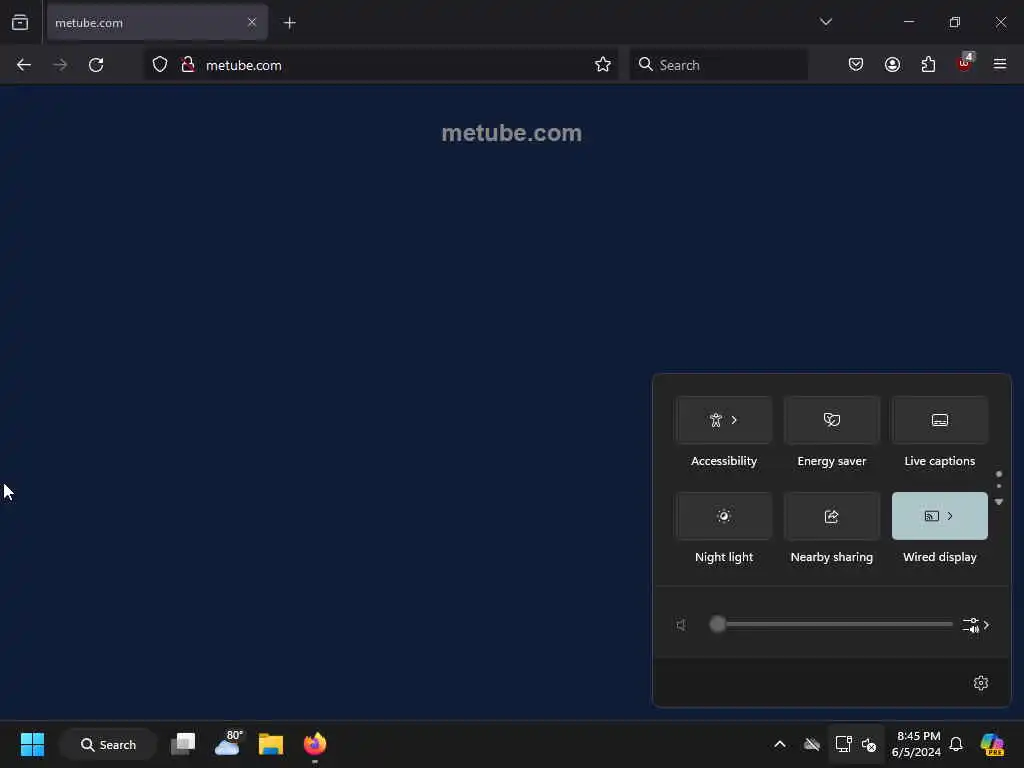
Task: Open the Firefox account icon
Action: (x=892, y=65)
